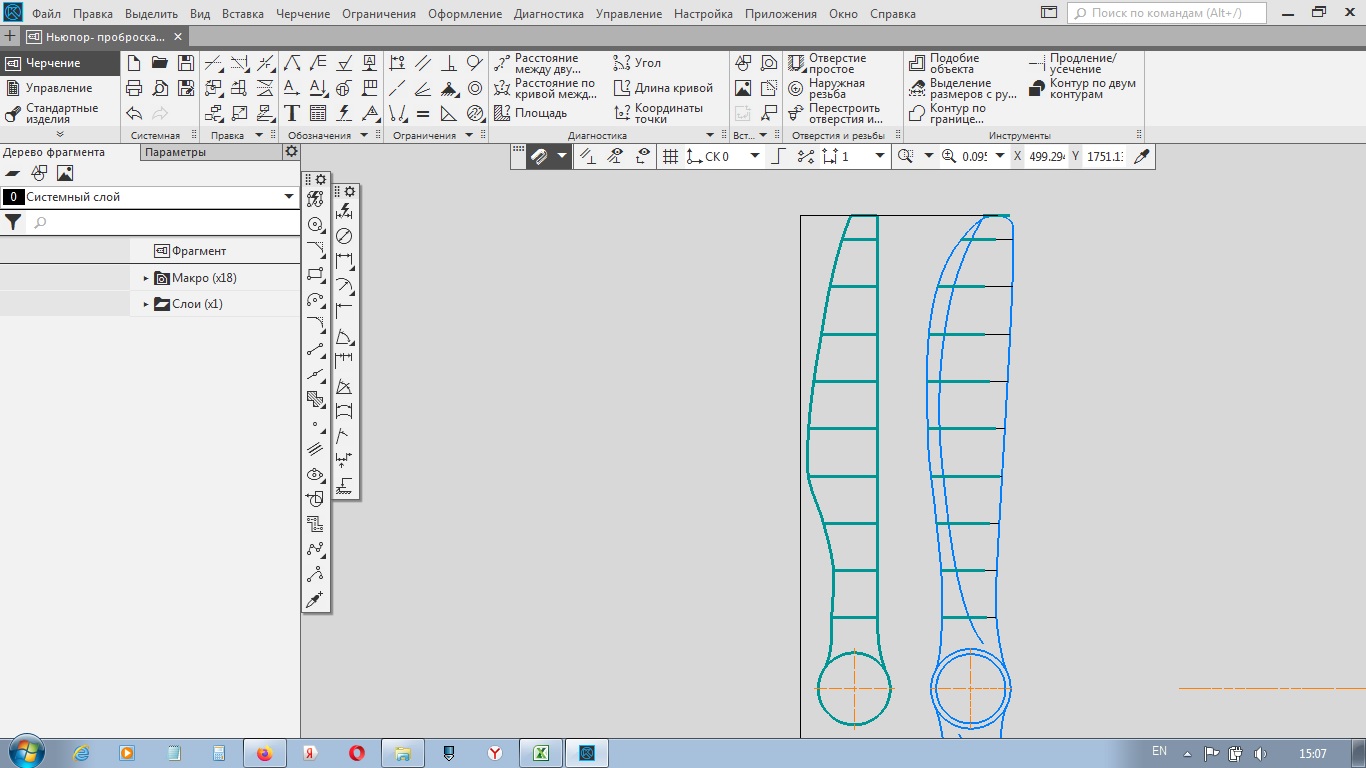Expand the Макро (x18) tree node
1366x768 pixels.
tap(146, 278)
